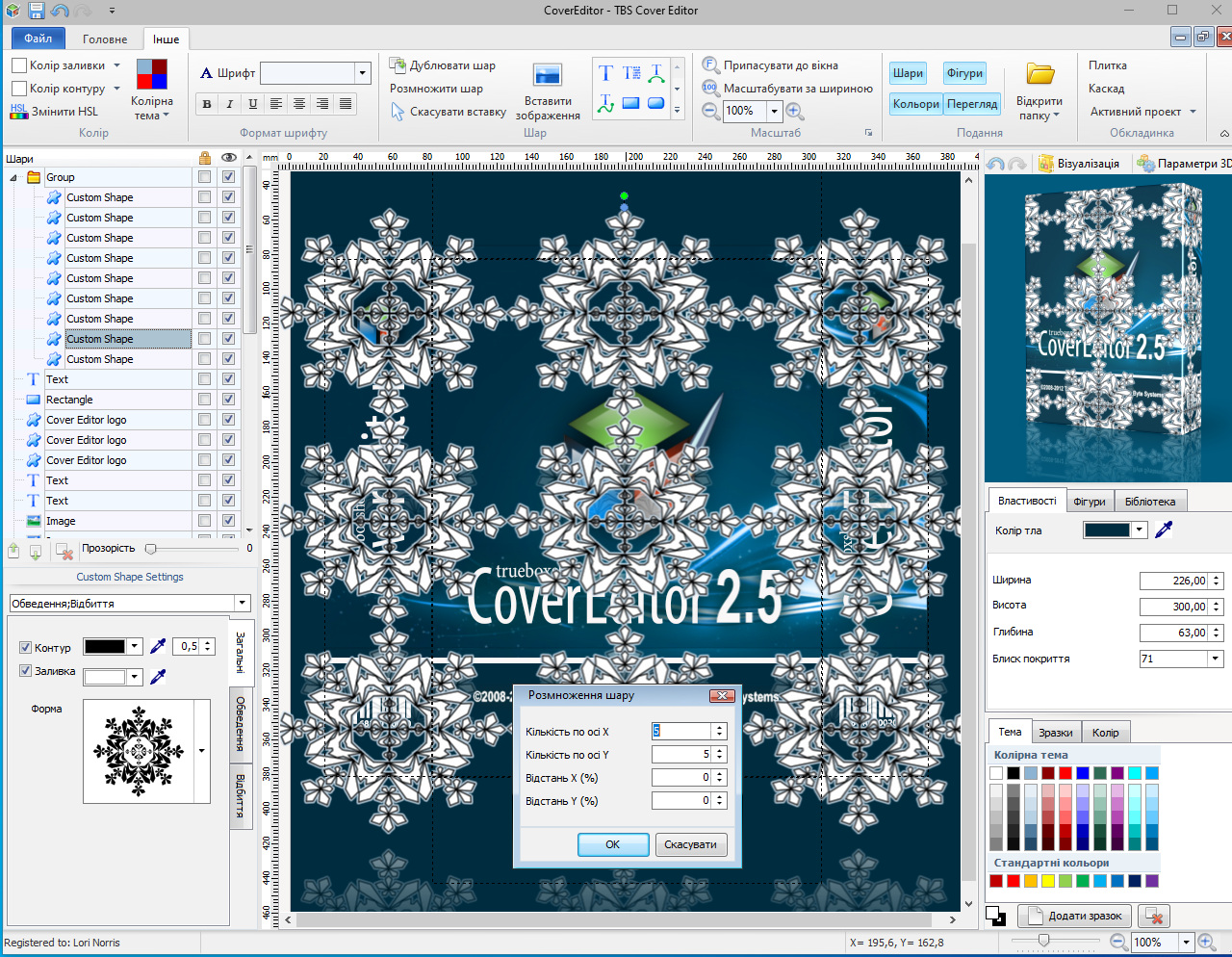The image size is (1232, 957).
Task: Toggle lock checkbox of the Rectangle layer
Action: (204, 400)
